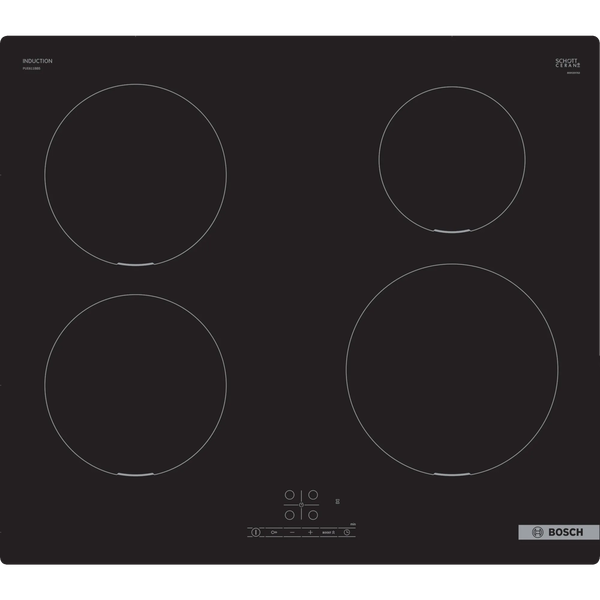Click the Bosch brand logo badge
The image size is (600, 600).
pos(557,532)
